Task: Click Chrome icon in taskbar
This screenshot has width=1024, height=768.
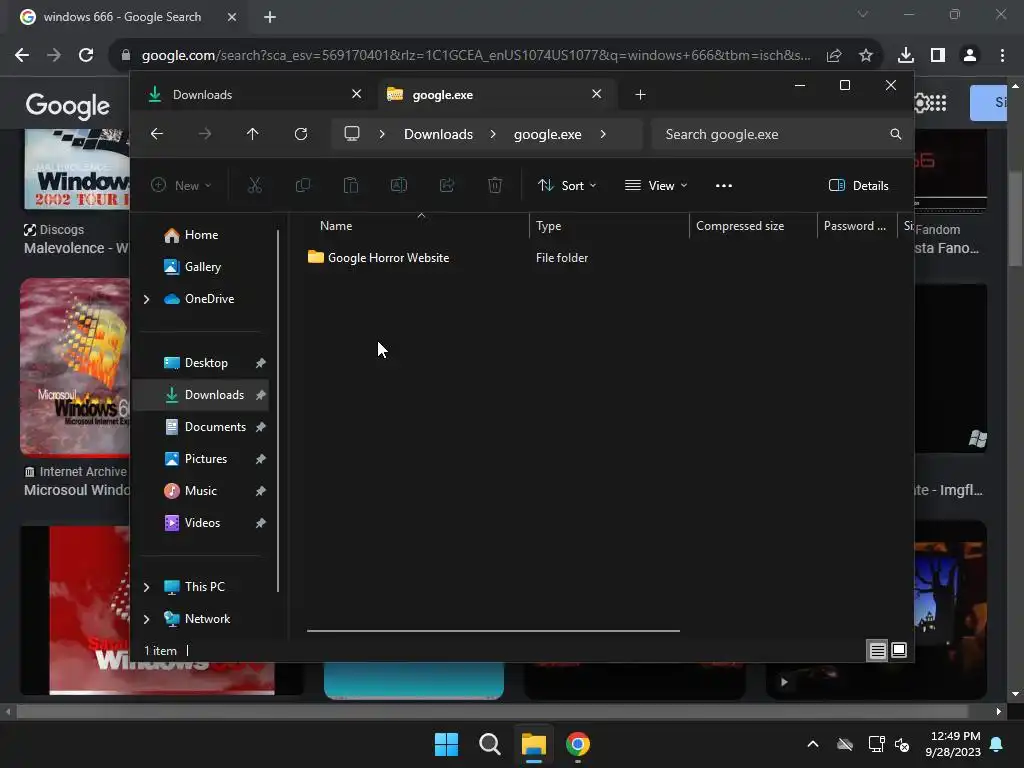Action: tap(577, 744)
